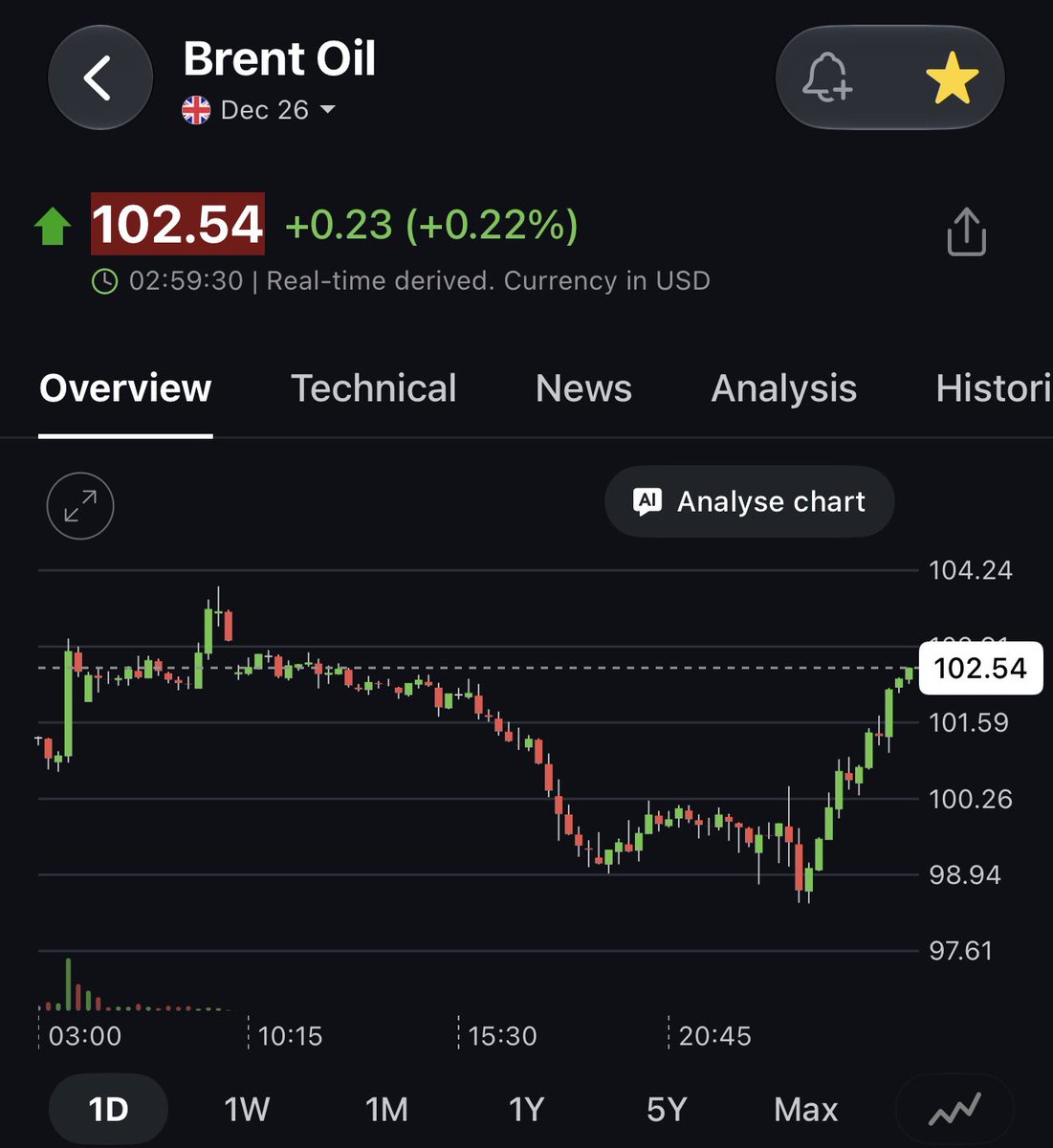Tap the 03:00 time axis marker
Screen dimensions: 1053x1148
tap(84, 1036)
